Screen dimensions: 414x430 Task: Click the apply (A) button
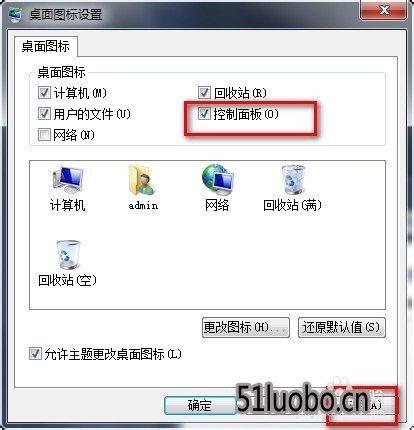(362, 405)
